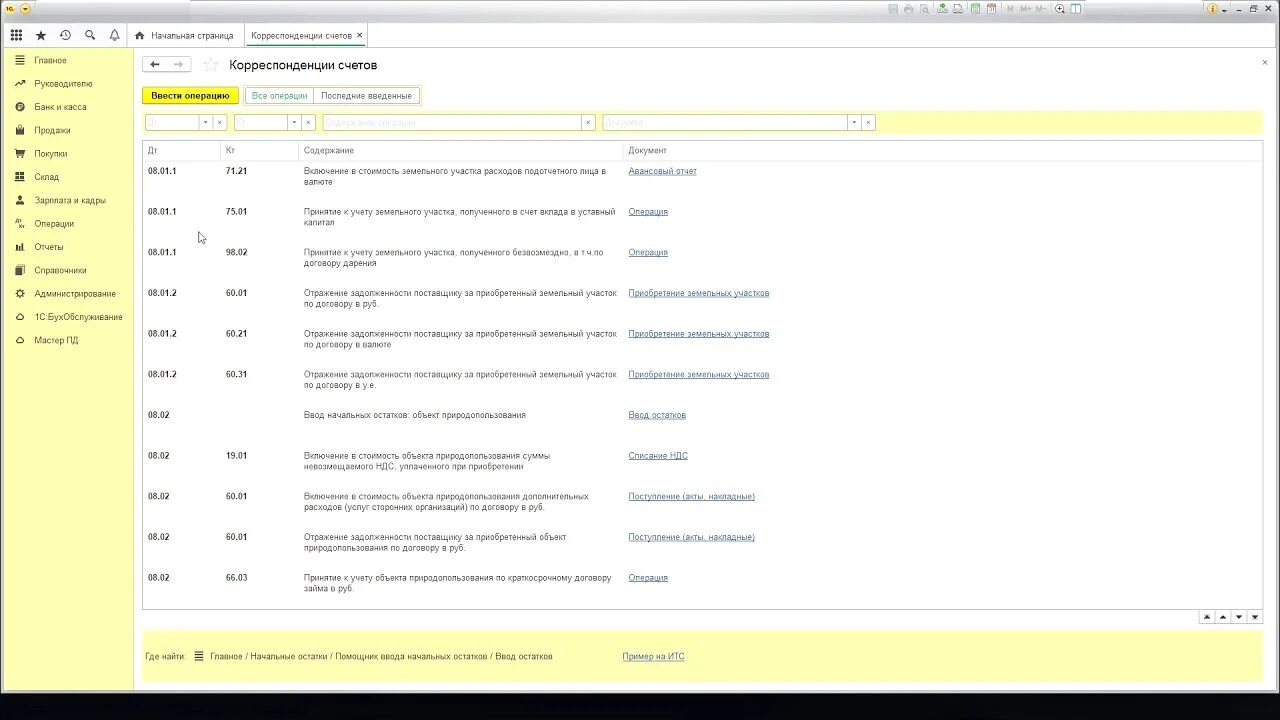Click the calculator icon in title bar
This screenshot has width=1280, height=720.
pyautogui.click(x=975, y=8)
